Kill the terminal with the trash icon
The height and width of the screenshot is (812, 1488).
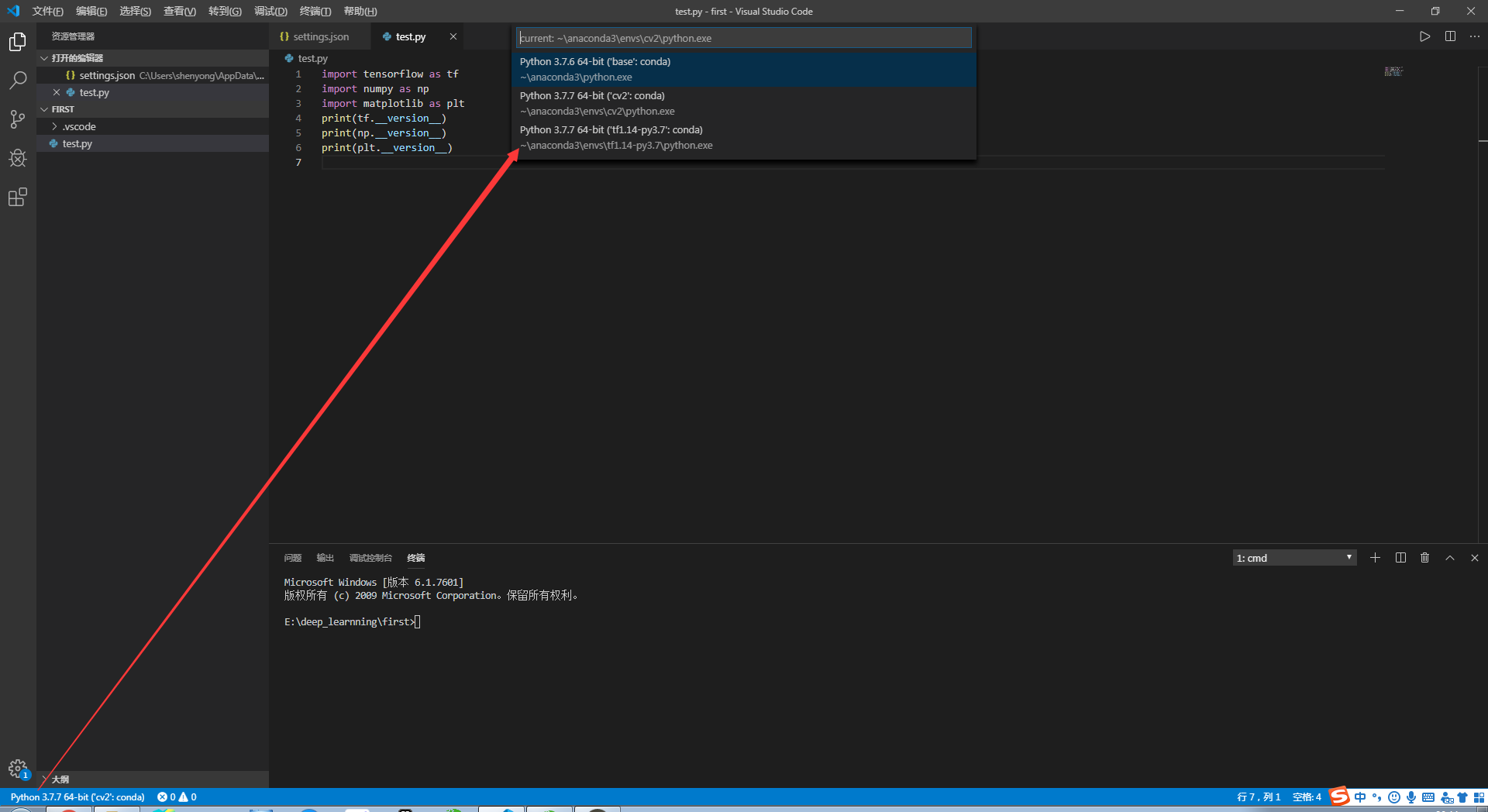(1424, 557)
